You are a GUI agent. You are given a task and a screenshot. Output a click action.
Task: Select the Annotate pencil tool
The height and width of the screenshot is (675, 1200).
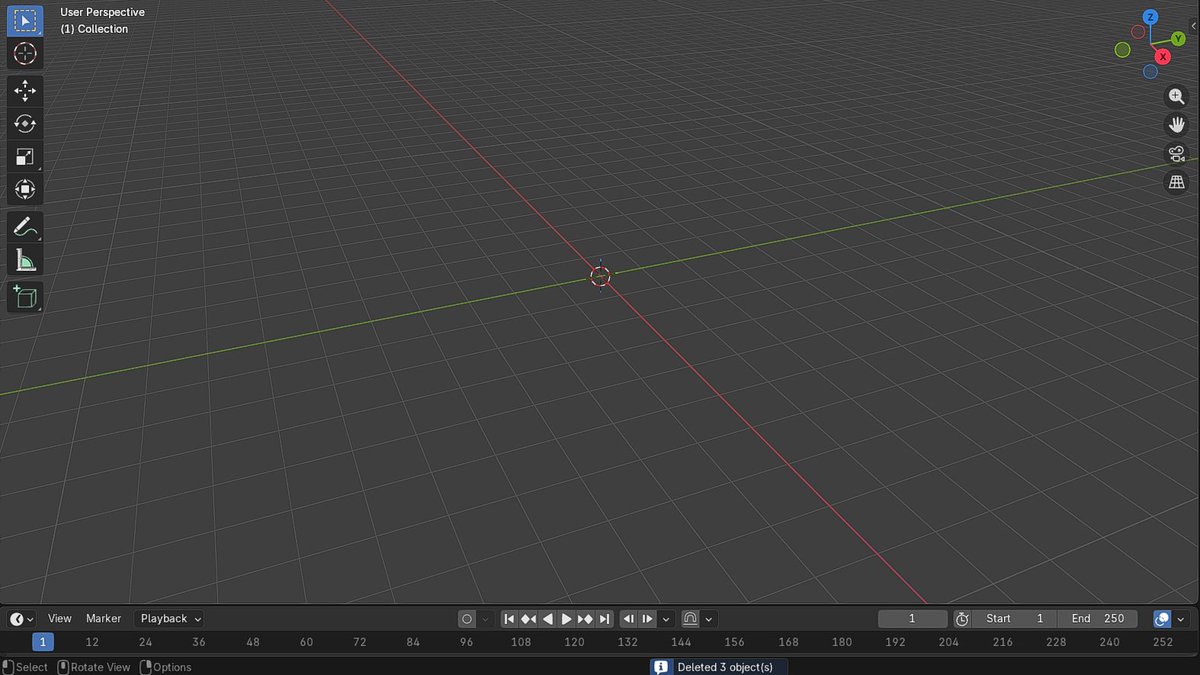click(x=25, y=228)
